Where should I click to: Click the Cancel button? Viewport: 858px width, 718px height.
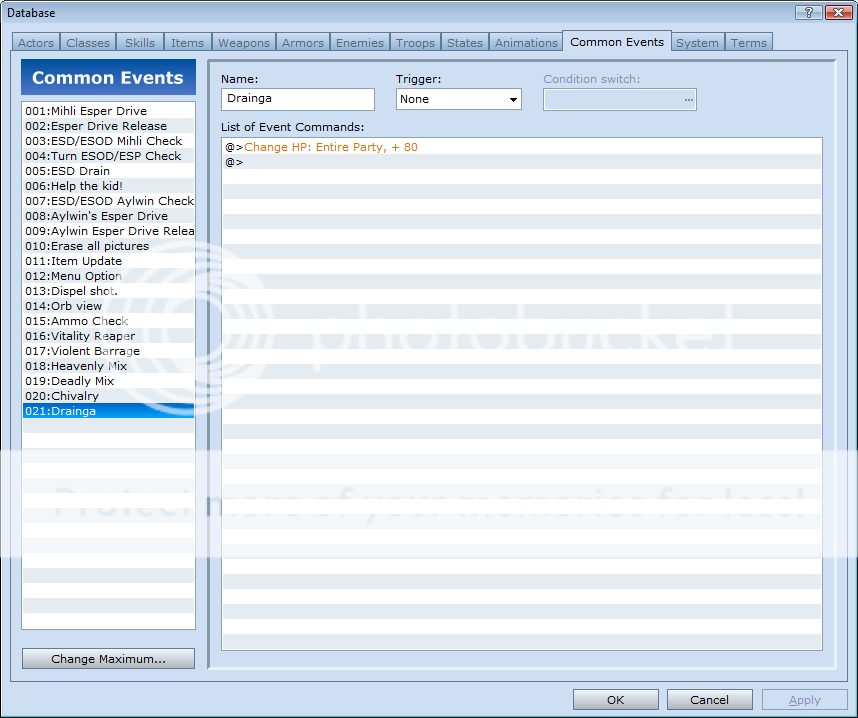(x=709, y=700)
